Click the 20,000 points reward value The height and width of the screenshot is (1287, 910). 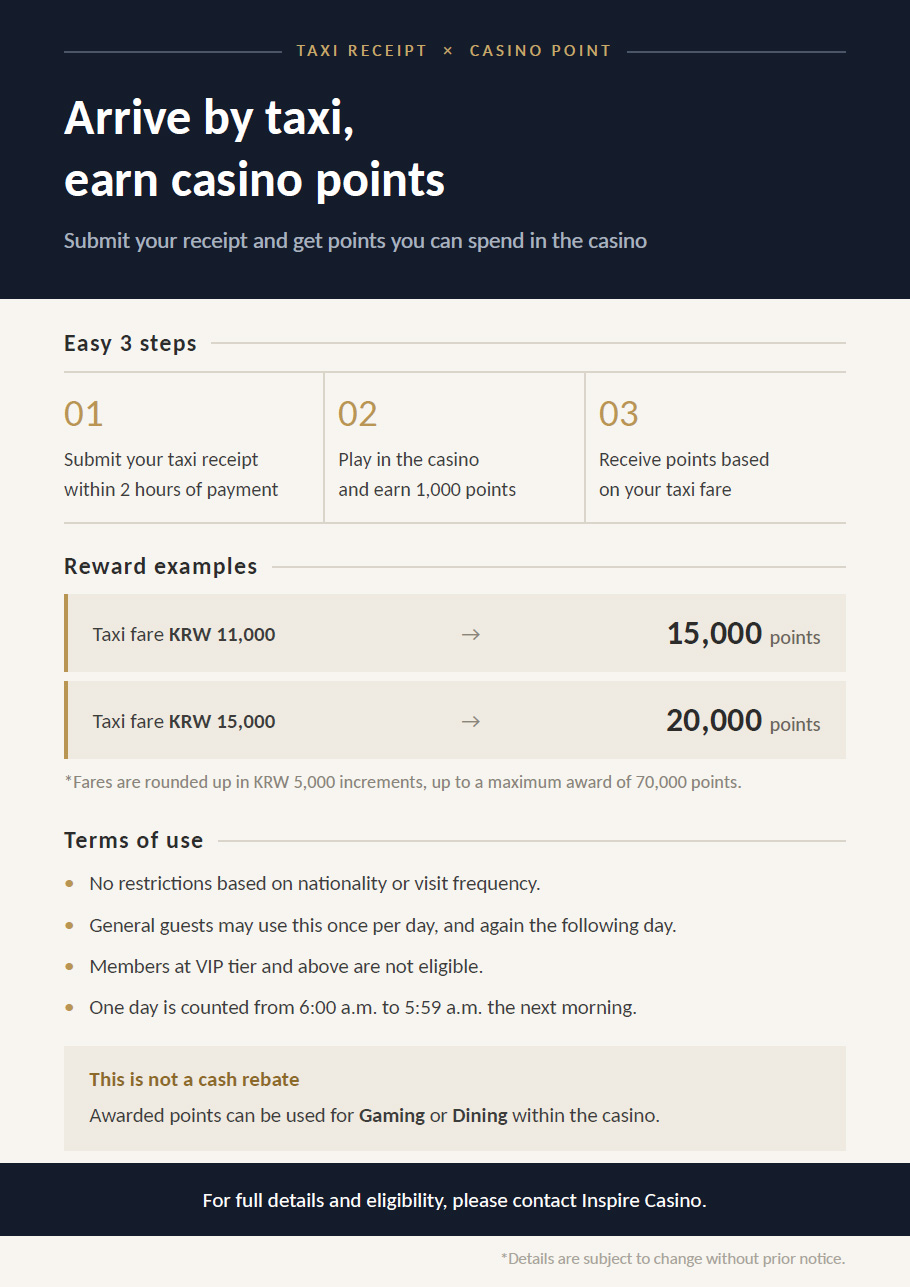pyautogui.click(x=743, y=721)
